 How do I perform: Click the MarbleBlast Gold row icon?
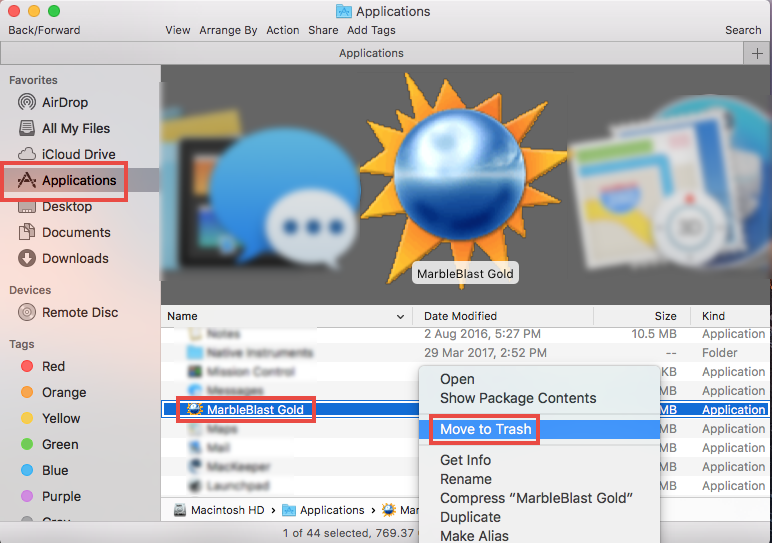tap(194, 409)
